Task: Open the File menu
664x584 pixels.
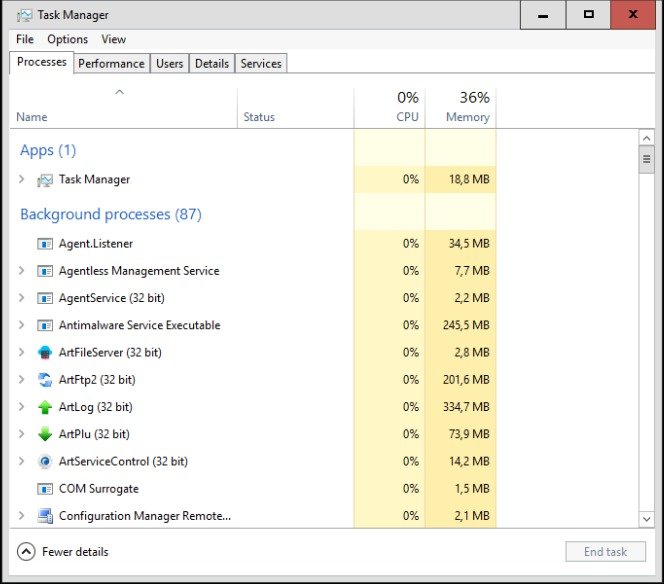Action: 25,39
